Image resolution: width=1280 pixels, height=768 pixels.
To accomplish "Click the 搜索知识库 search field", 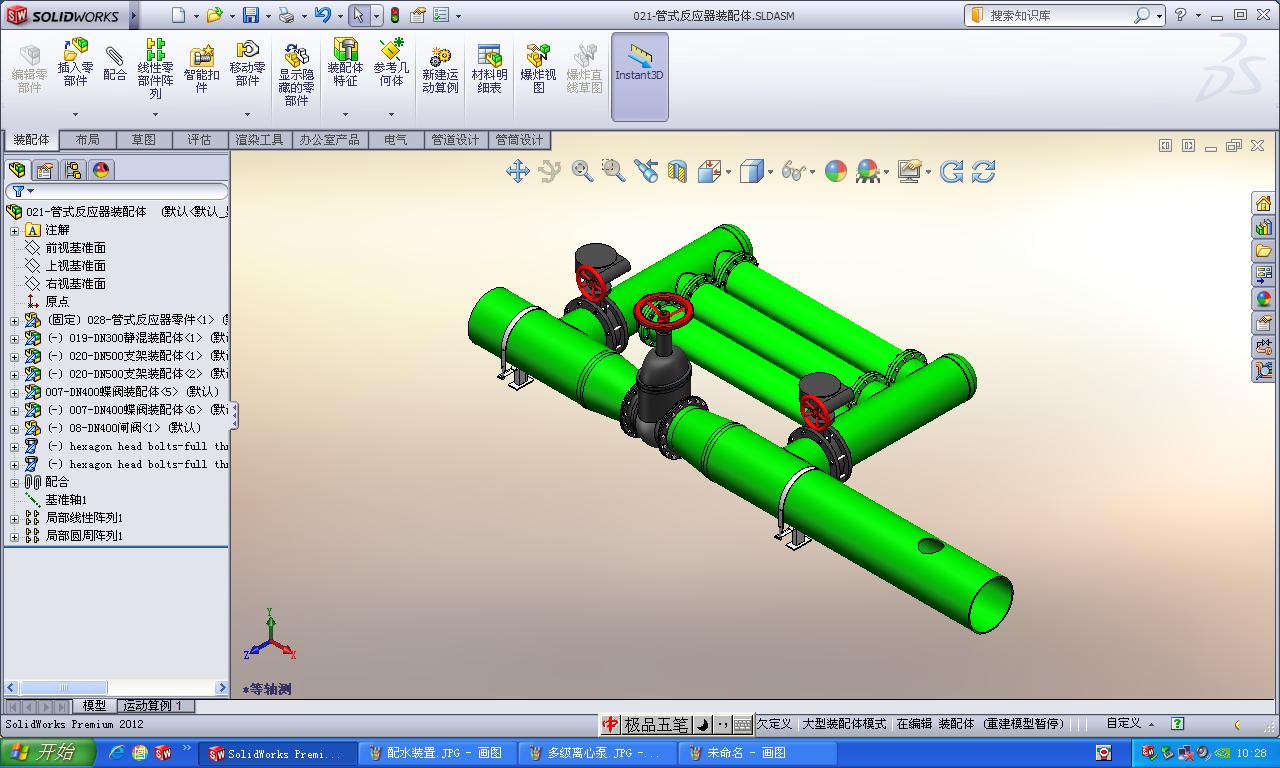I will pos(1059,15).
